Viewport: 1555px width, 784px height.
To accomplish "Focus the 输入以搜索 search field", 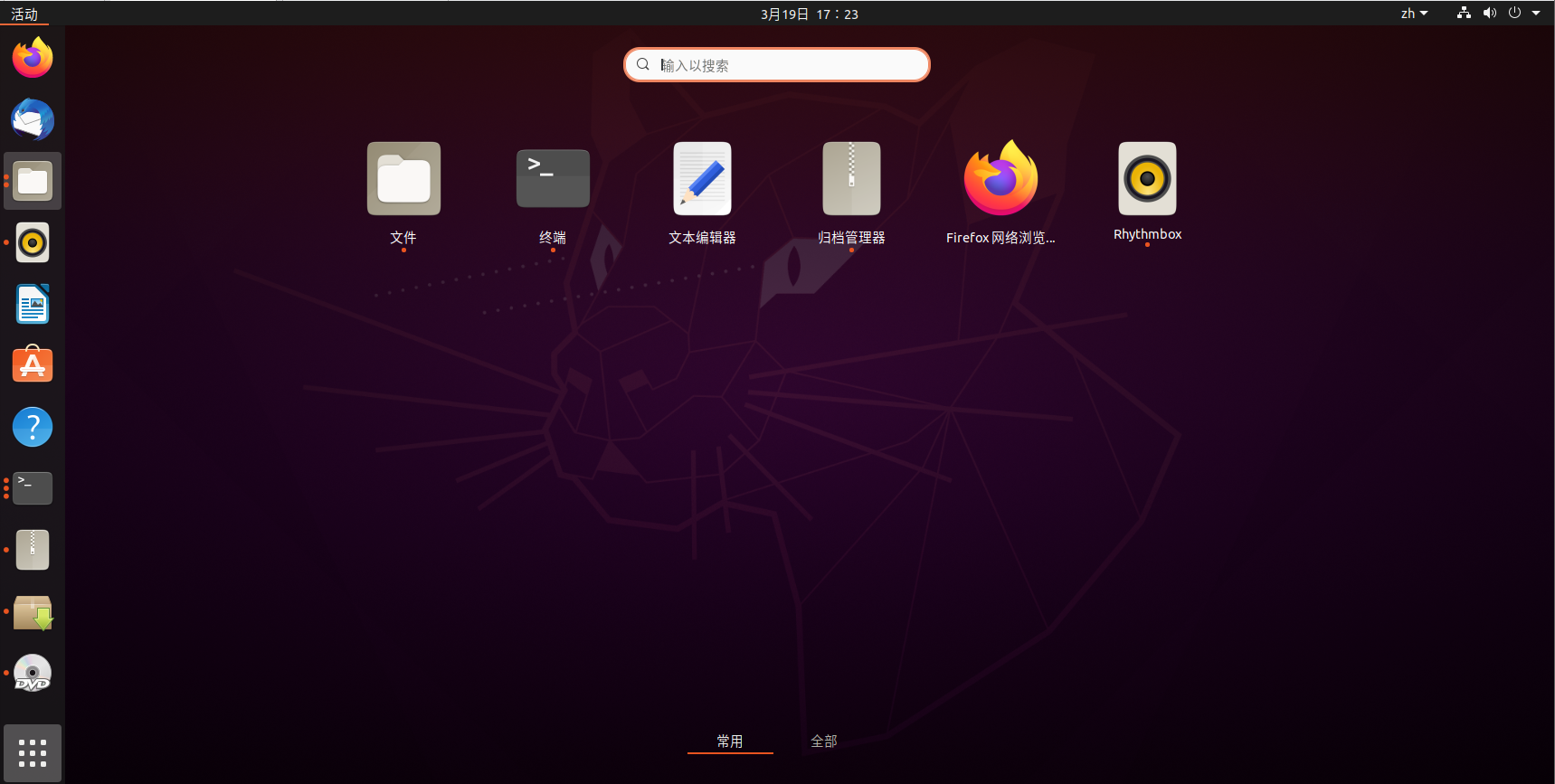I will 787,65.
